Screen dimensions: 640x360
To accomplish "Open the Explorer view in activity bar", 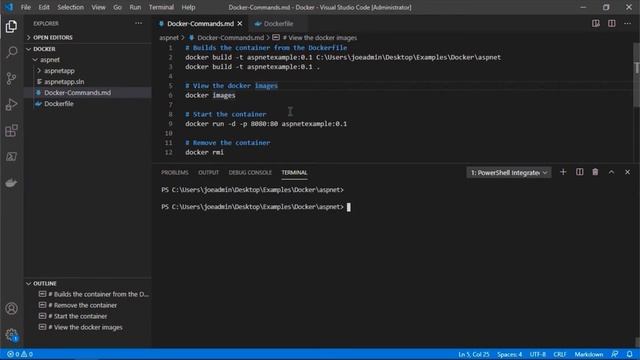I will (x=11, y=27).
